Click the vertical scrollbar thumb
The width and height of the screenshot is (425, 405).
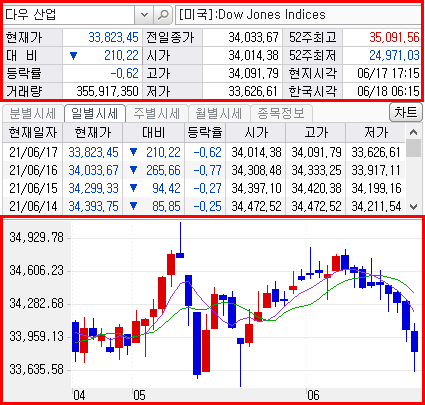tap(414, 148)
